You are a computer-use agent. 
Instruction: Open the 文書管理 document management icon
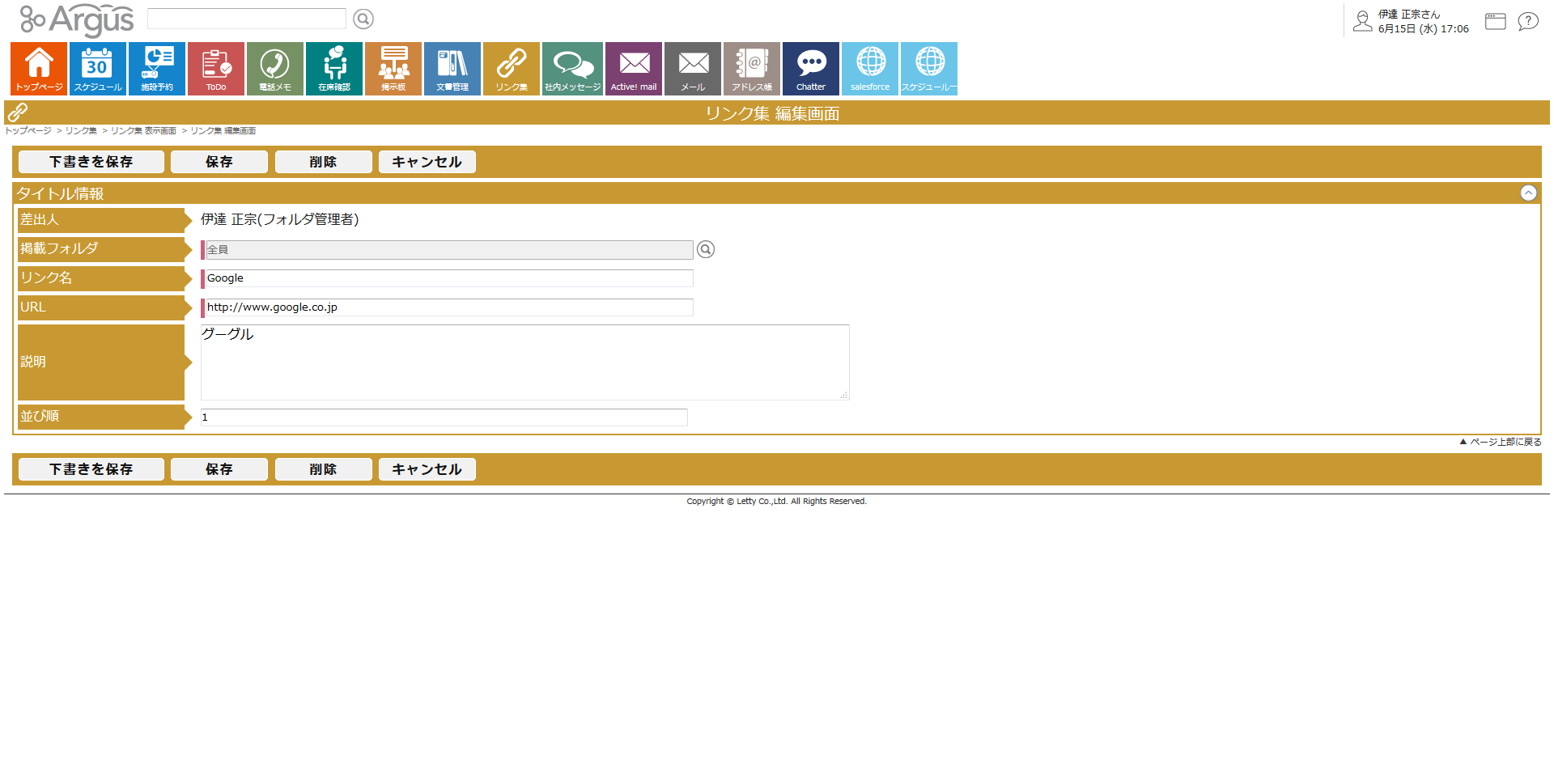452,69
